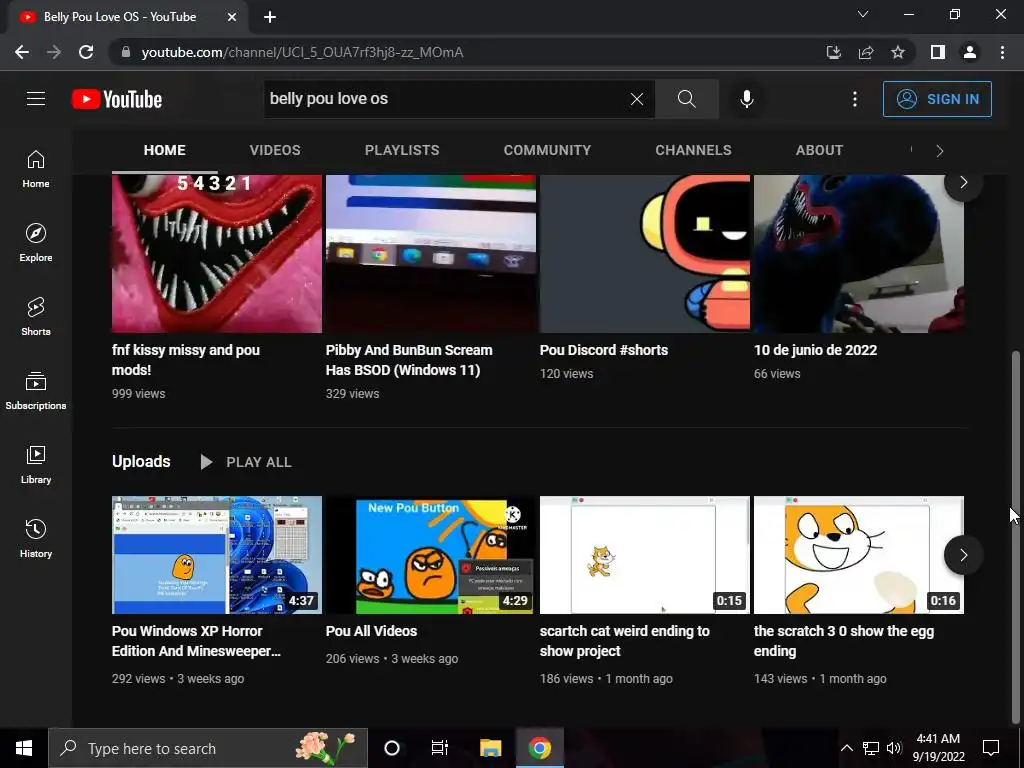This screenshot has height=768, width=1024.
Task: Open video title 'fnf kissy missy and pou mods!'
Action: click(185, 360)
